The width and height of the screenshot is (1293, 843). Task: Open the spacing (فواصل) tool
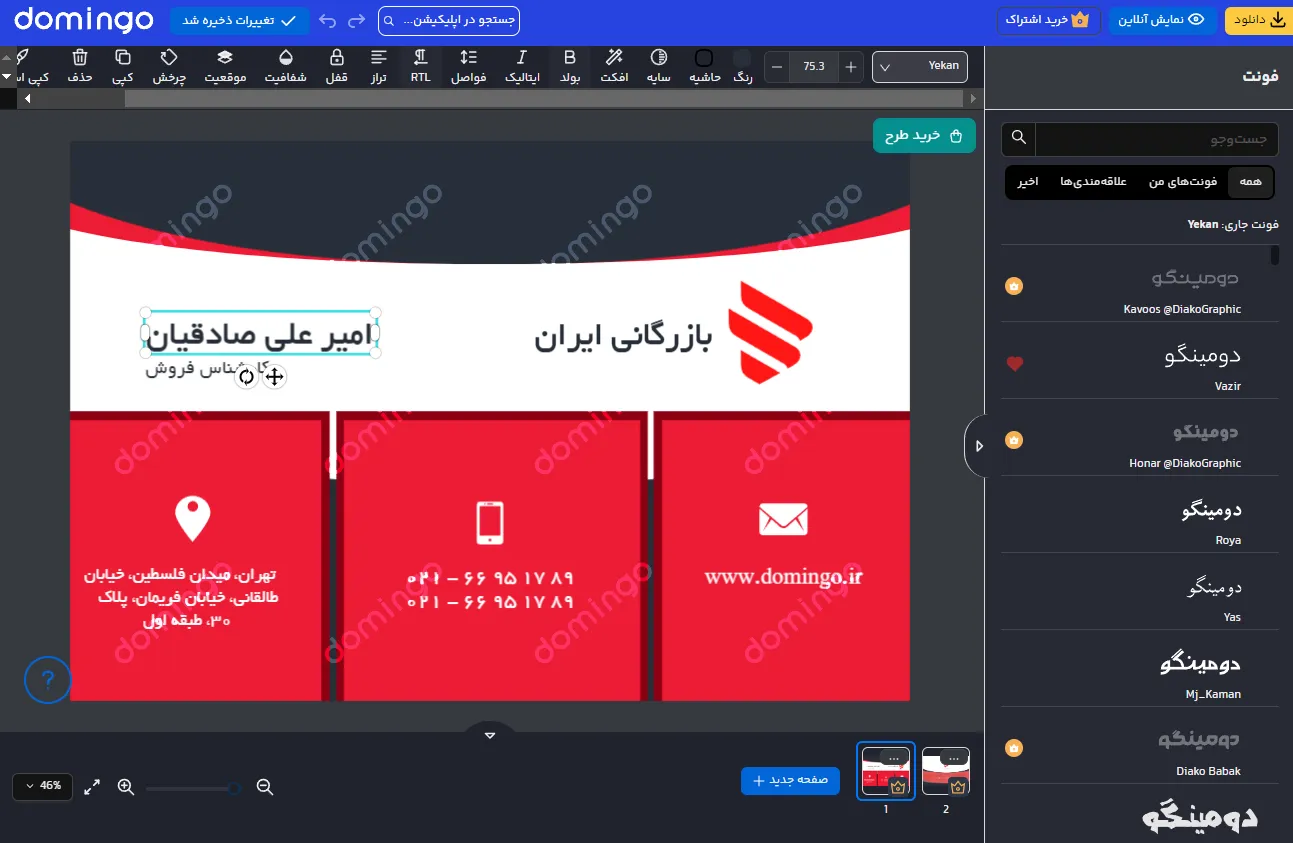click(x=468, y=57)
